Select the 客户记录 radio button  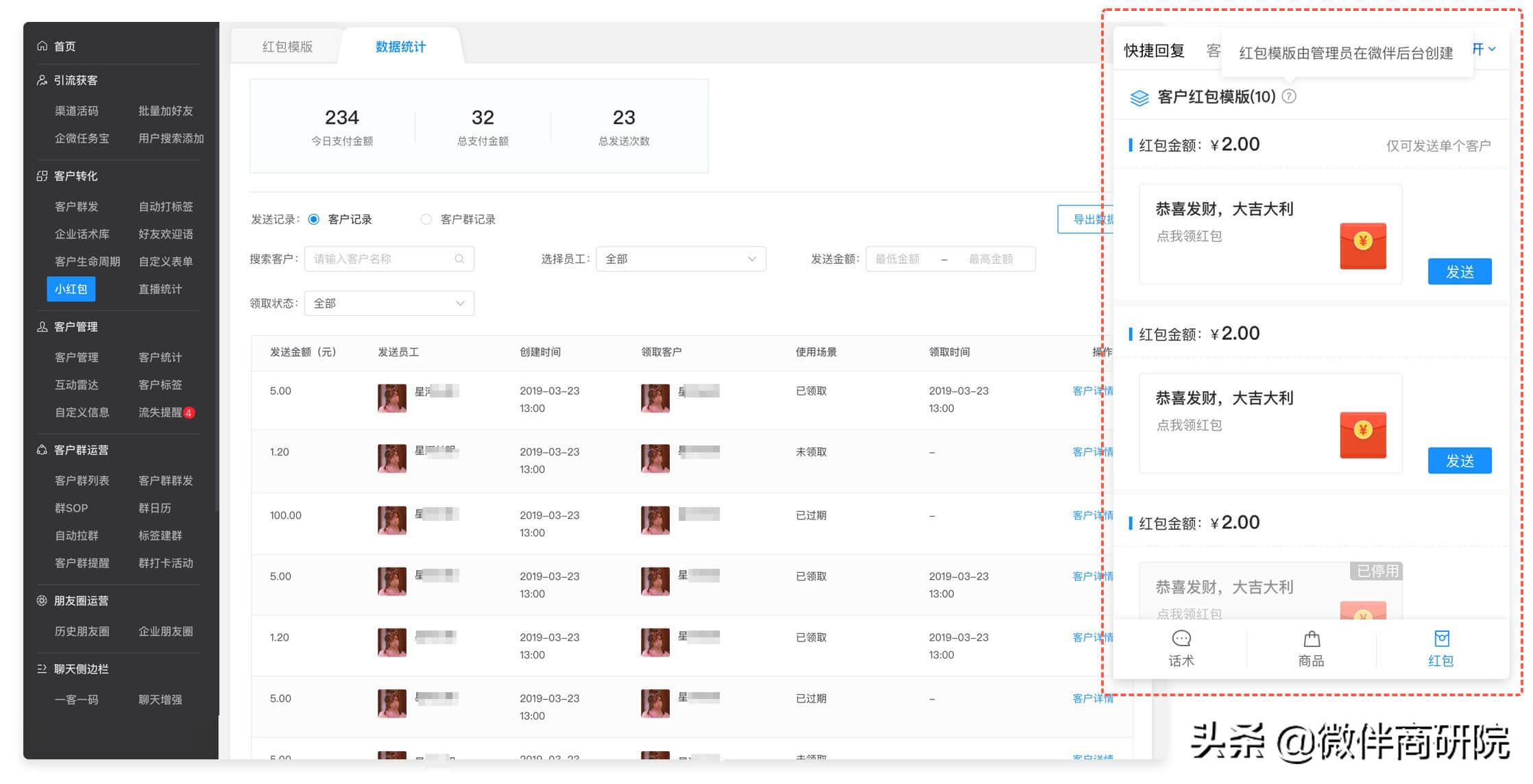(314, 219)
